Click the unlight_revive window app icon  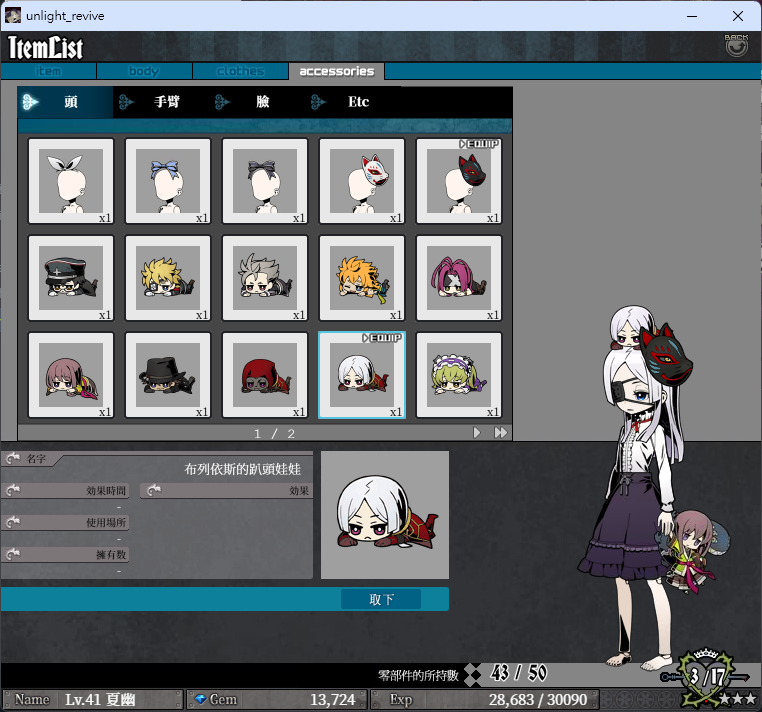point(13,16)
